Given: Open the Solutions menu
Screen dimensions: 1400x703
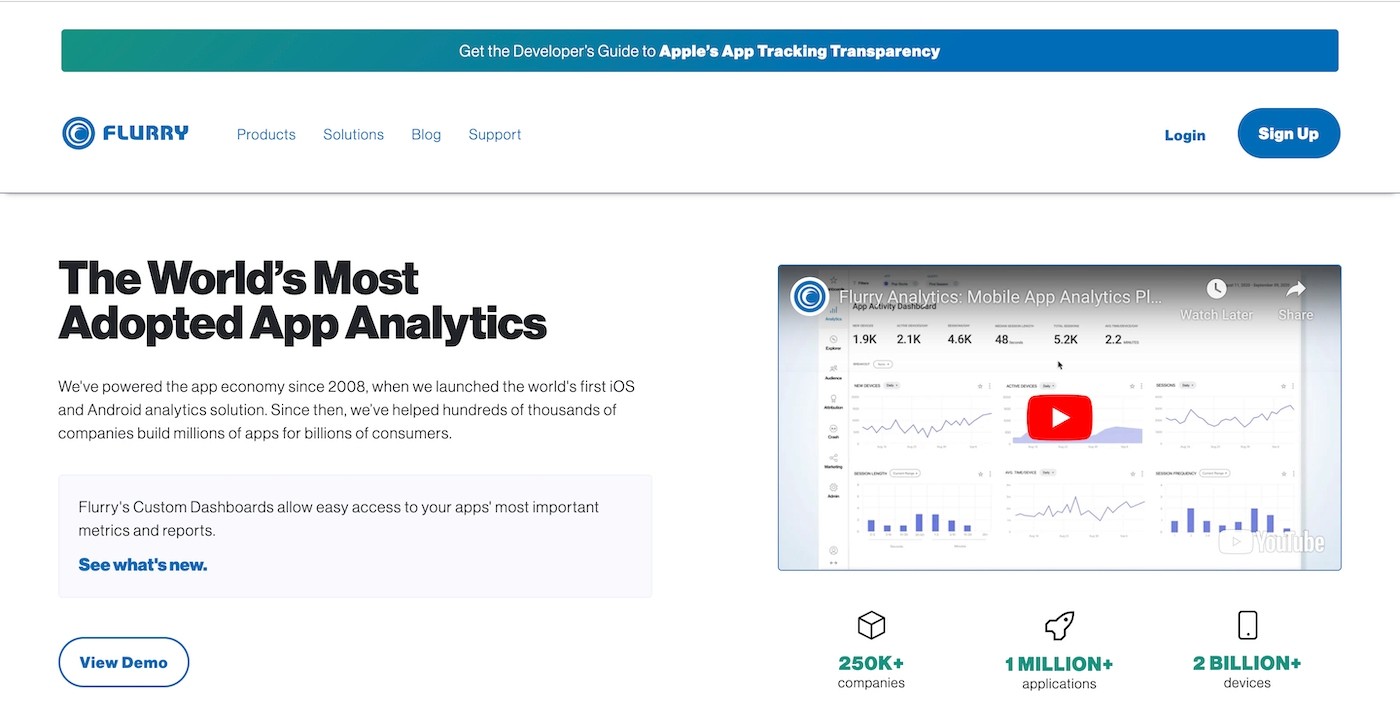Looking at the screenshot, I should point(353,134).
